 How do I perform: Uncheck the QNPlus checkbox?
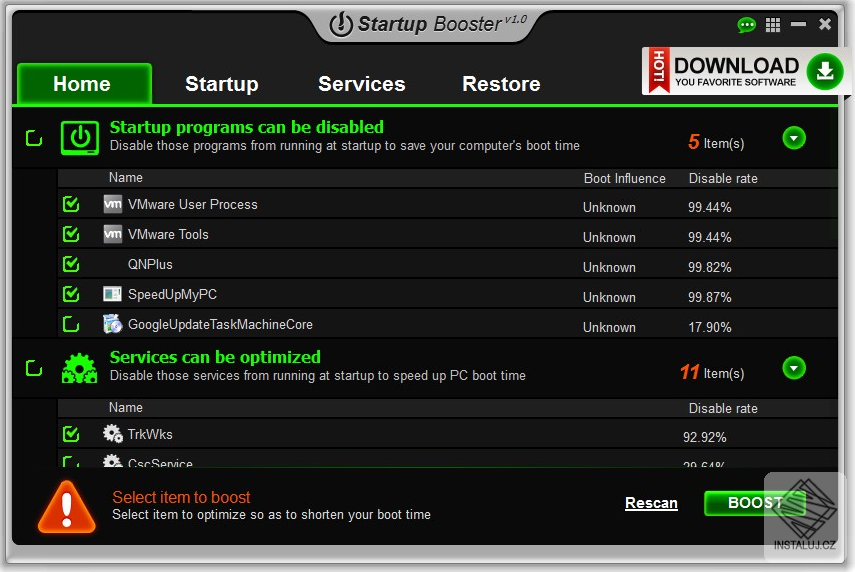[x=71, y=264]
